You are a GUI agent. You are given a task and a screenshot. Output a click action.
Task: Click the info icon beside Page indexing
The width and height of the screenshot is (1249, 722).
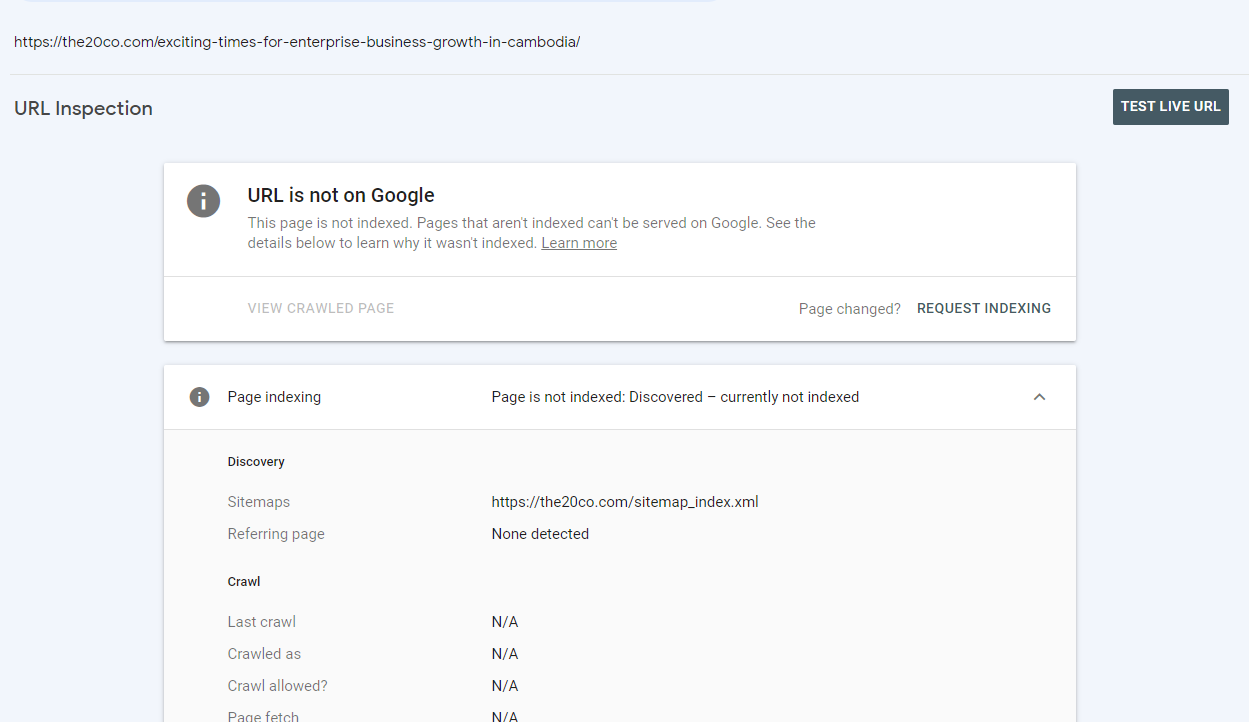pyautogui.click(x=199, y=397)
